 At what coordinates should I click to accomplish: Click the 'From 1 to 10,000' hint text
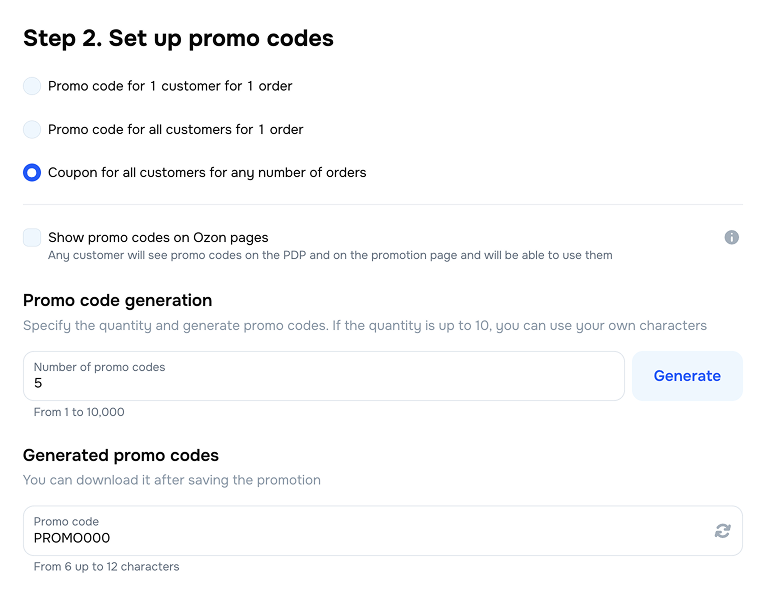tap(79, 412)
